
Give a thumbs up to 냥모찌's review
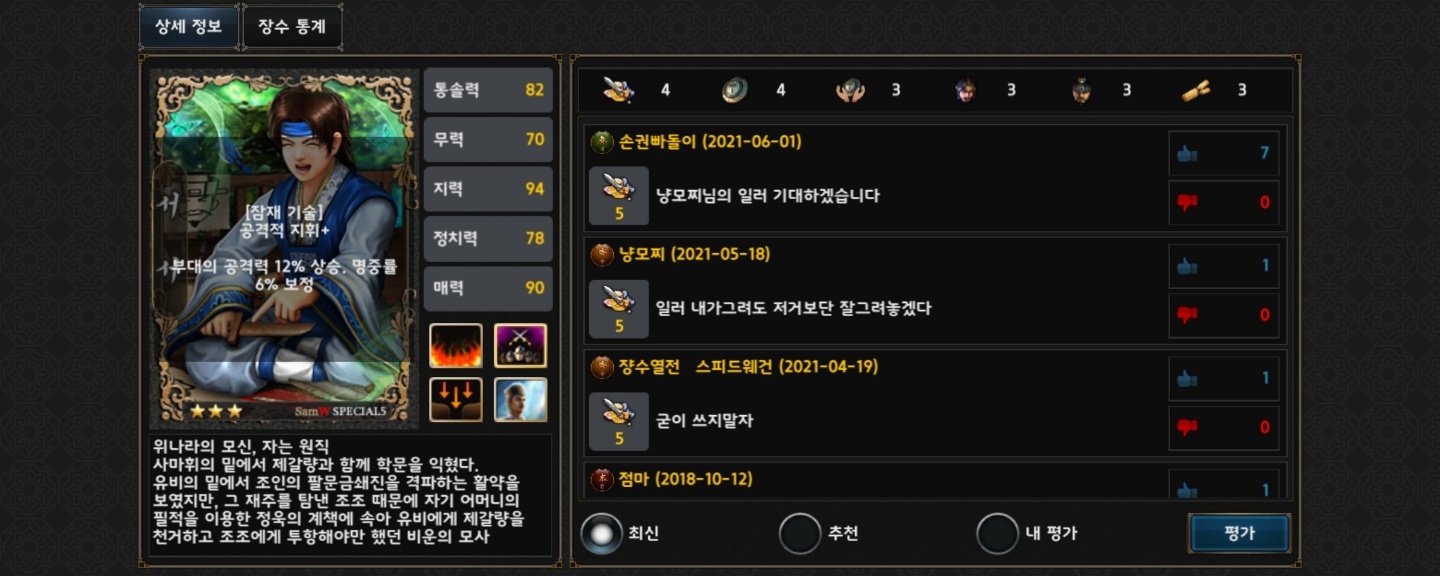click(x=1224, y=266)
